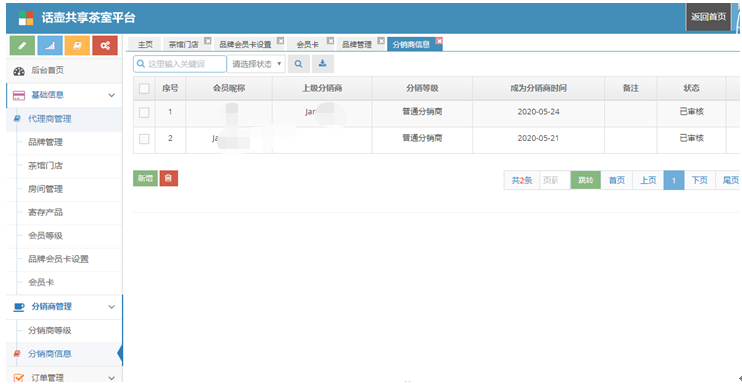Click the magnifier search button
The width and height of the screenshot is (742, 384).
(299, 64)
